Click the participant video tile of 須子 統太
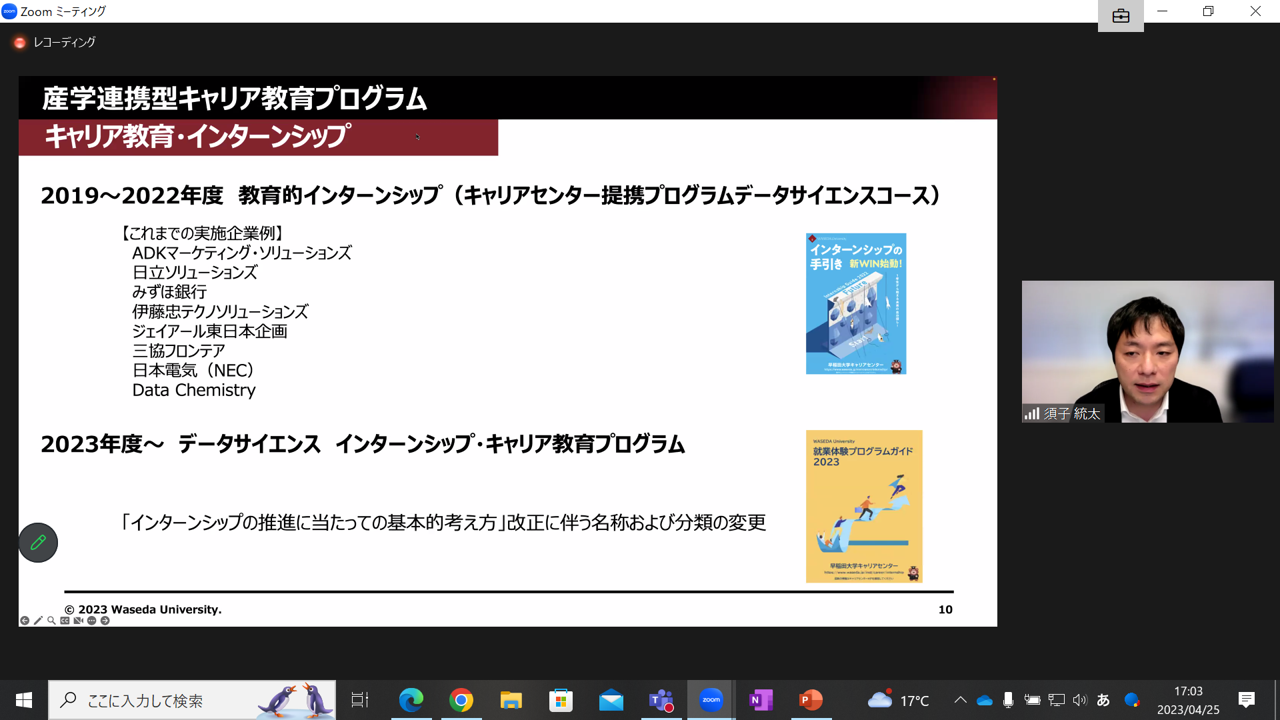The height and width of the screenshot is (720, 1280). [x=1148, y=352]
